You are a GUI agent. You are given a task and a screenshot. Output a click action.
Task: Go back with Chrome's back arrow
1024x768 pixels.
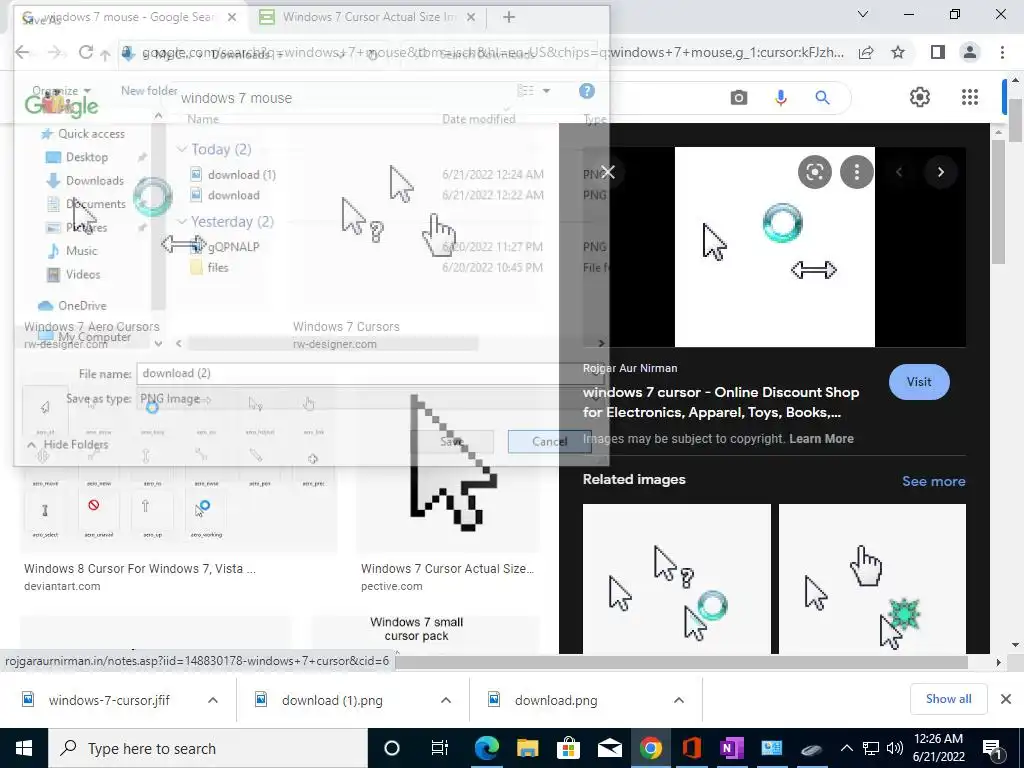click(22, 52)
